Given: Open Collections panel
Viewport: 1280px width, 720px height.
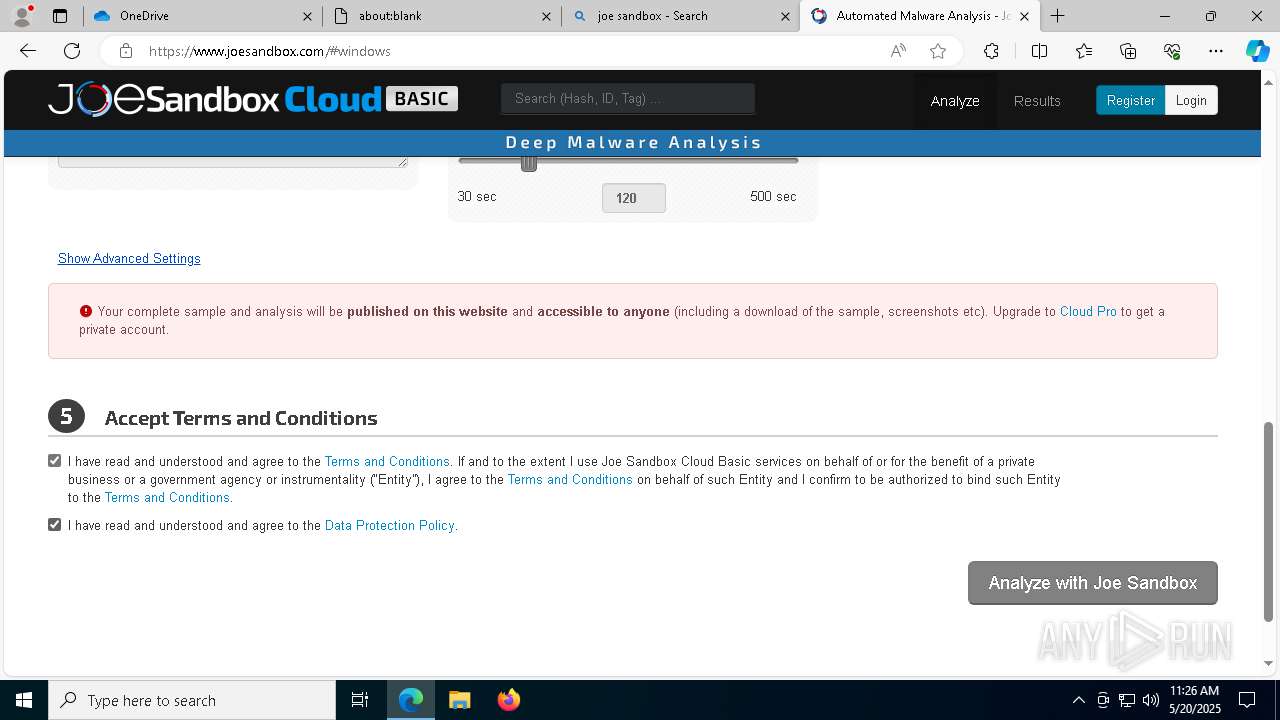Looking at the screenshot, I should pyautogui.click(x=1128, y=51).
